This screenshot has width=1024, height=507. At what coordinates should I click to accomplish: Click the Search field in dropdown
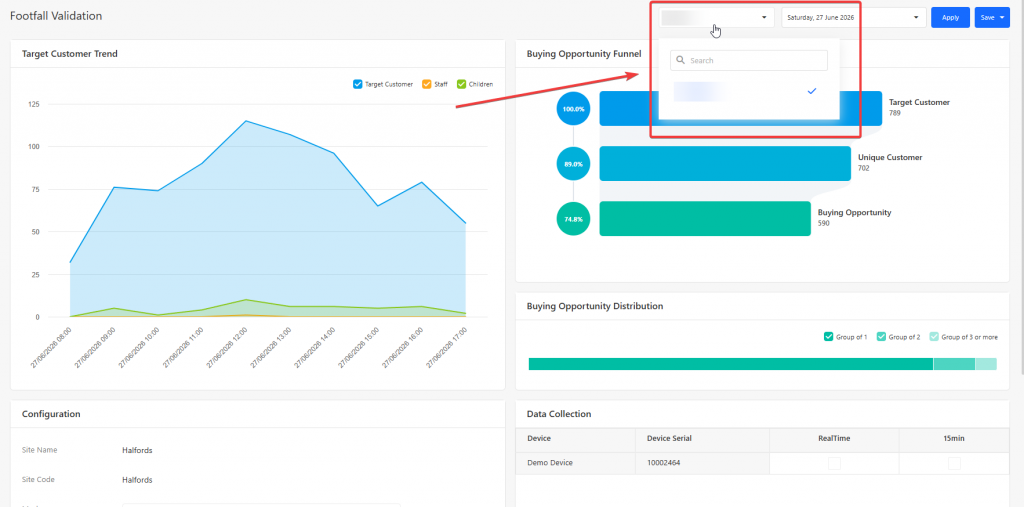pyautogui.click(x=748, y=60)
